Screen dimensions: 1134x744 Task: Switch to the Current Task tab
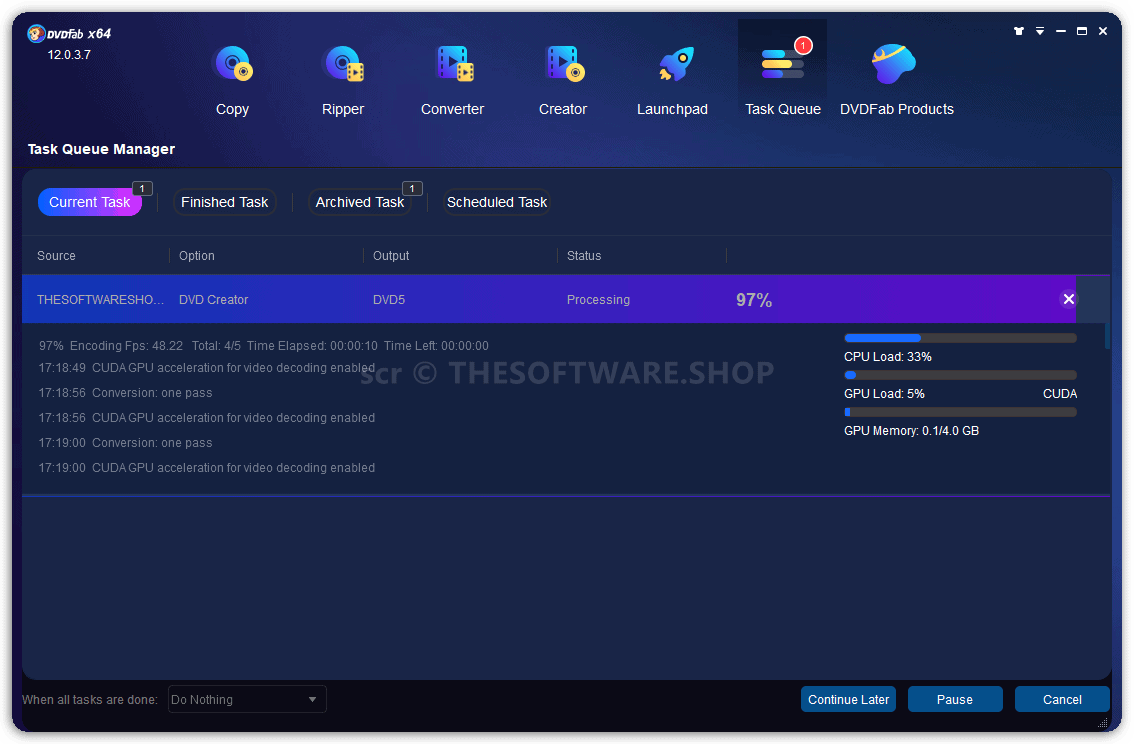[x=90, y=202]
